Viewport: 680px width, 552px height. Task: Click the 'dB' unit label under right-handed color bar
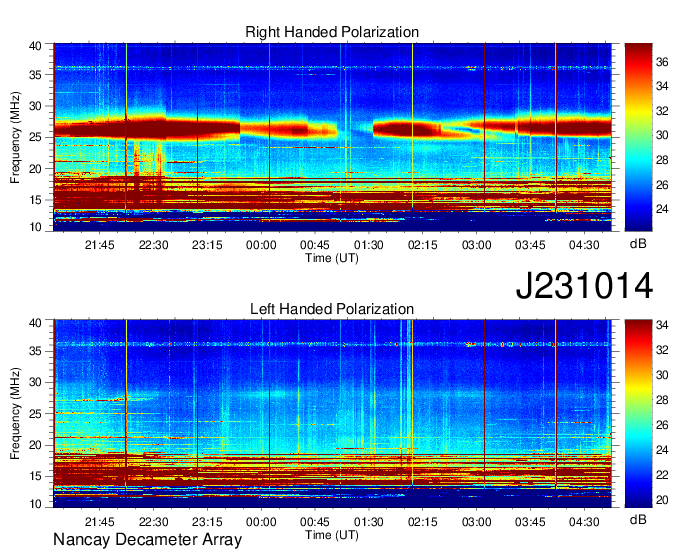point(638,244)
